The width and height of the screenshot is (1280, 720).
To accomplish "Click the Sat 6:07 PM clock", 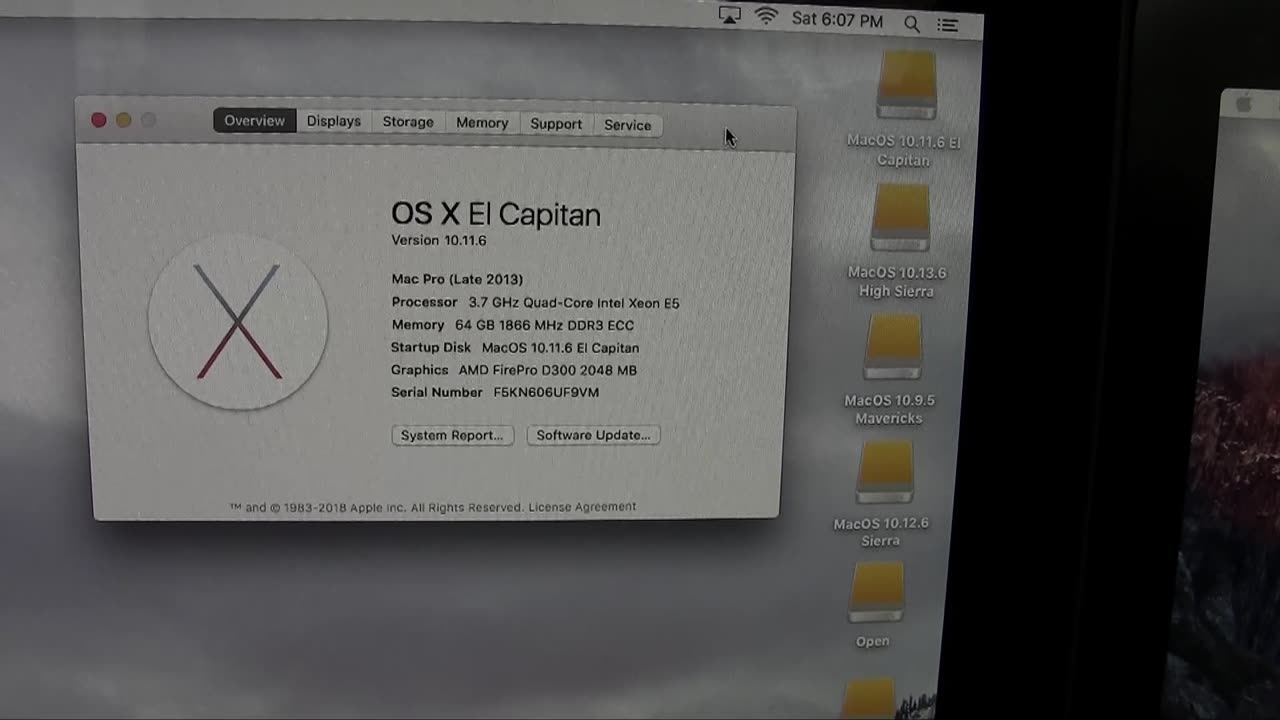I will pos(837,20).
